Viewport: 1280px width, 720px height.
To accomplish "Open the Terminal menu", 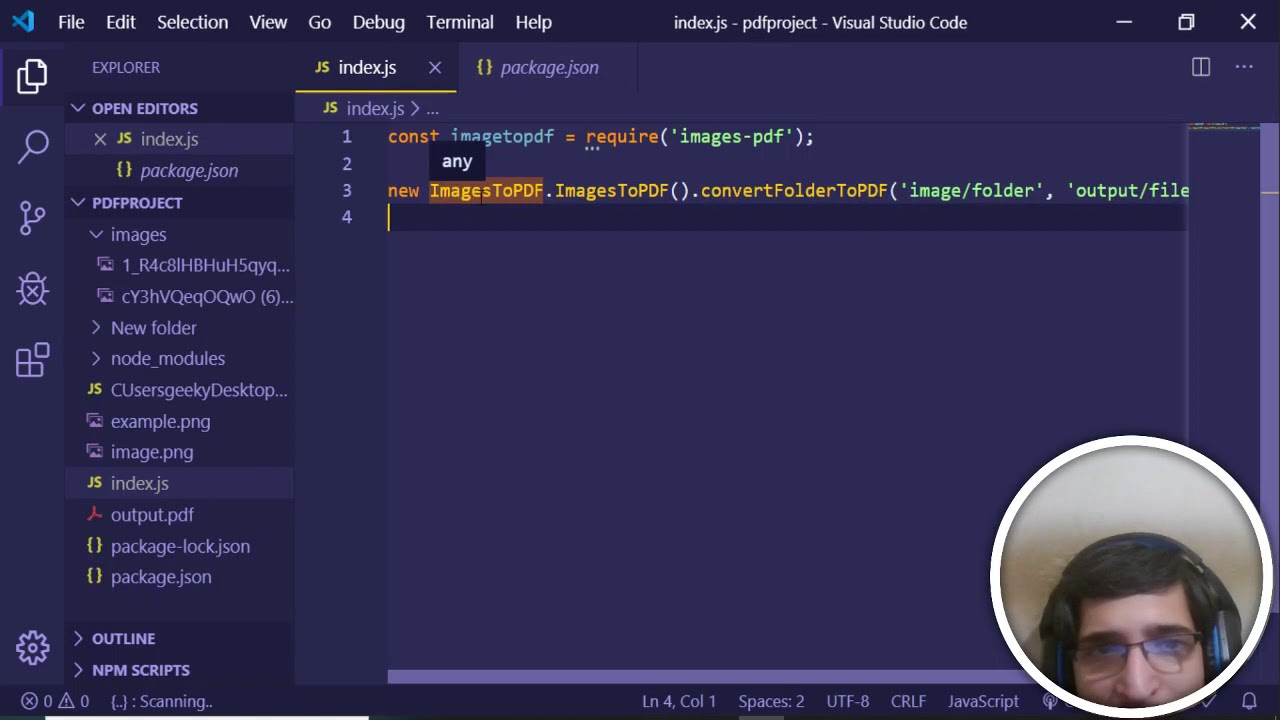I will (x=460, y=22).
